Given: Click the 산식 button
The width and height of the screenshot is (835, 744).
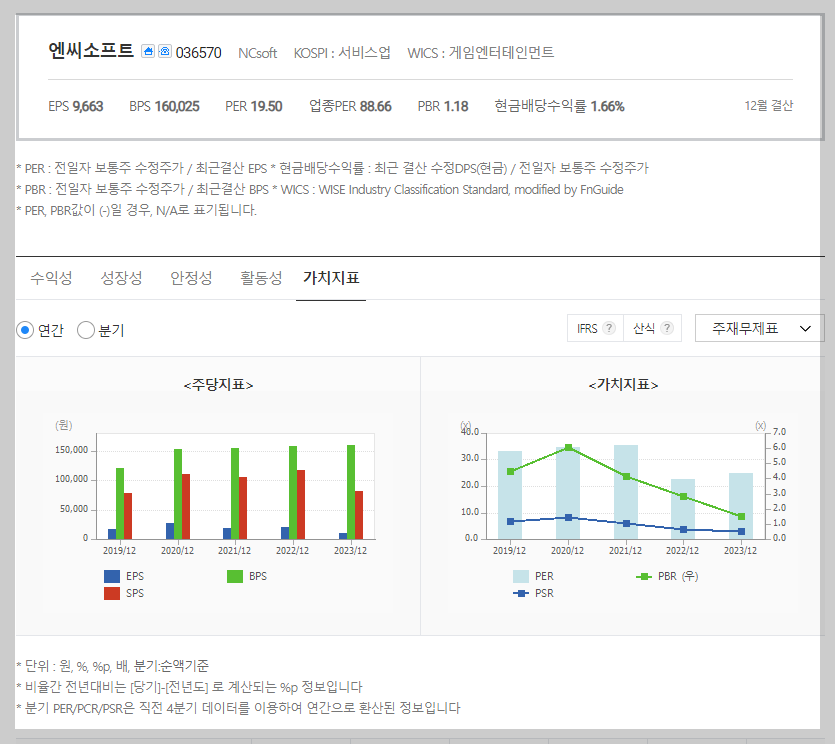Looking at the screenshot, I should tap(652, 328).
